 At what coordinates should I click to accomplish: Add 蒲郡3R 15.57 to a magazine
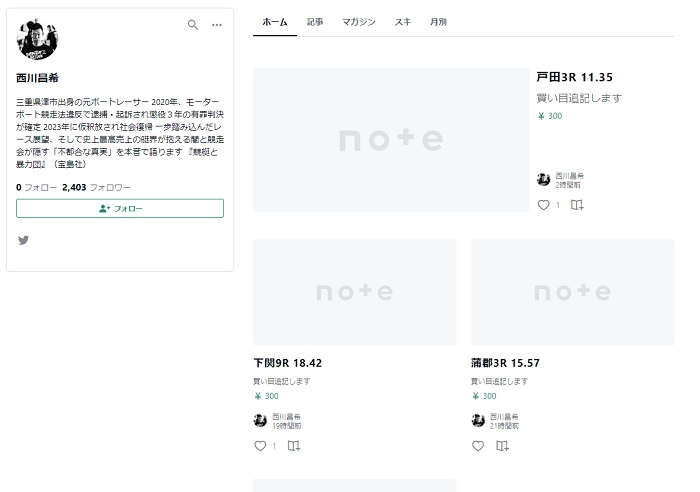point(511,446)
